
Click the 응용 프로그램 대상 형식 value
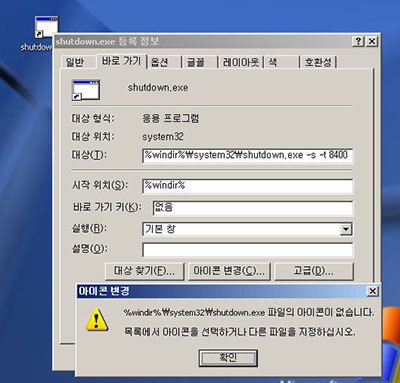(x=171, y=118)
